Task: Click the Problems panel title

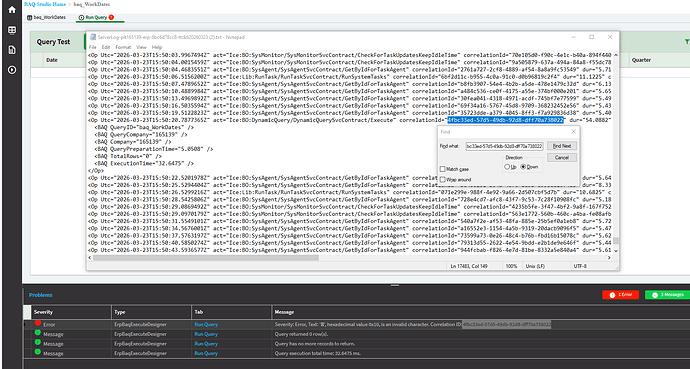Action: (x=40, y=295)
